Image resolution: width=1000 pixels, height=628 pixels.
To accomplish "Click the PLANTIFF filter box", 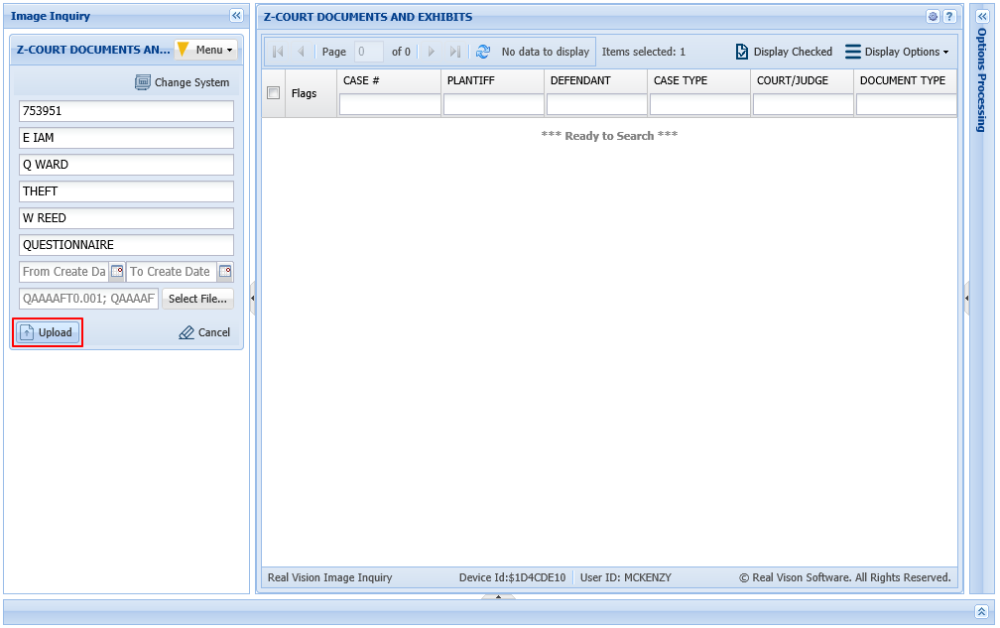I will 493,105.
